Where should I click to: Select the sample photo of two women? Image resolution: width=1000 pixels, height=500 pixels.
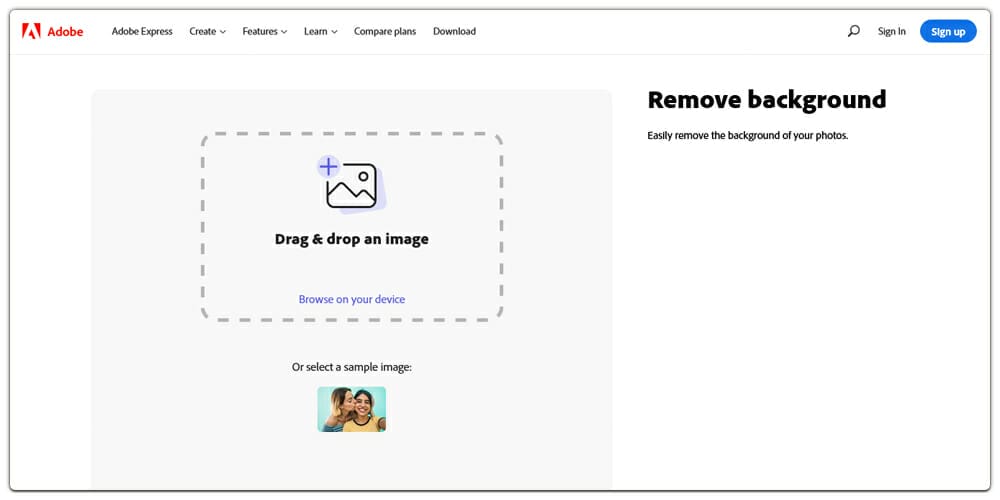(x=352, y=409)
